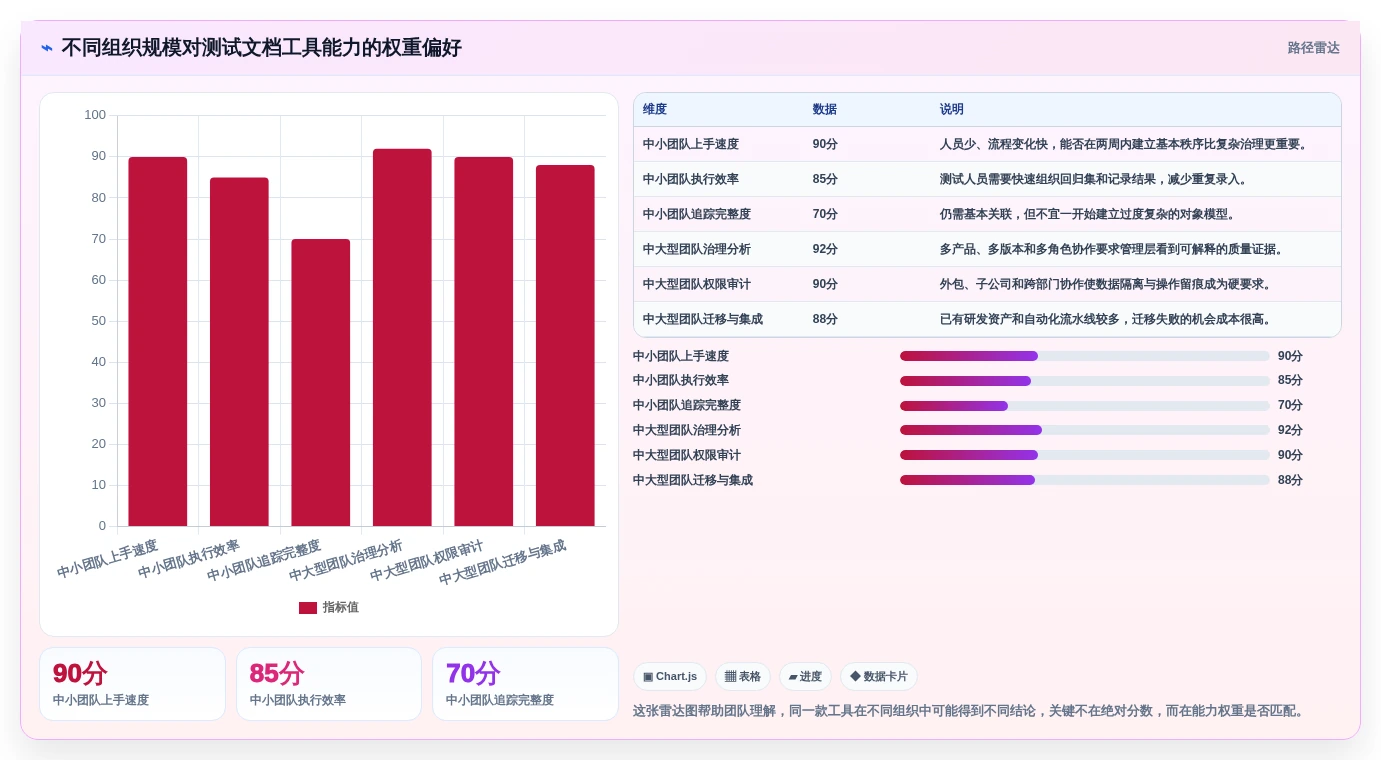Click the 中大型团队迁移与集成 progress bar
Viewport: 1381px width, 760px height.
point(1085,480)
